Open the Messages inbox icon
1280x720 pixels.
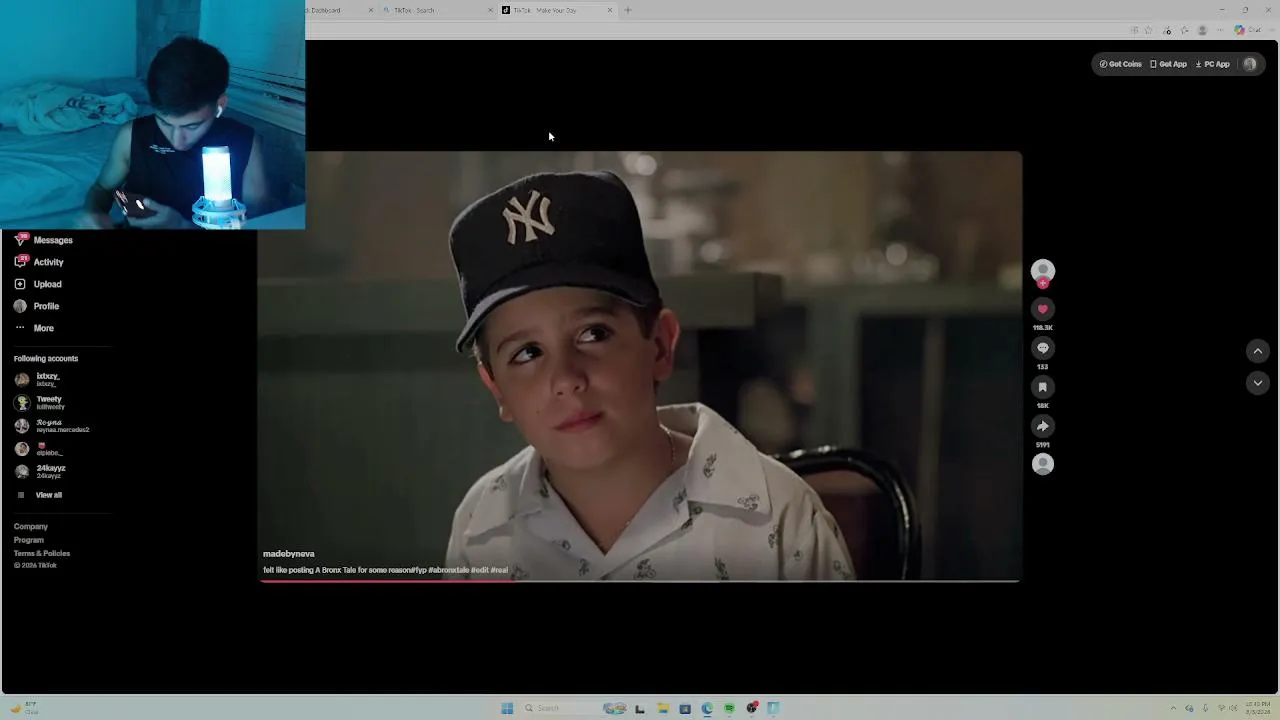coord(20,240)
